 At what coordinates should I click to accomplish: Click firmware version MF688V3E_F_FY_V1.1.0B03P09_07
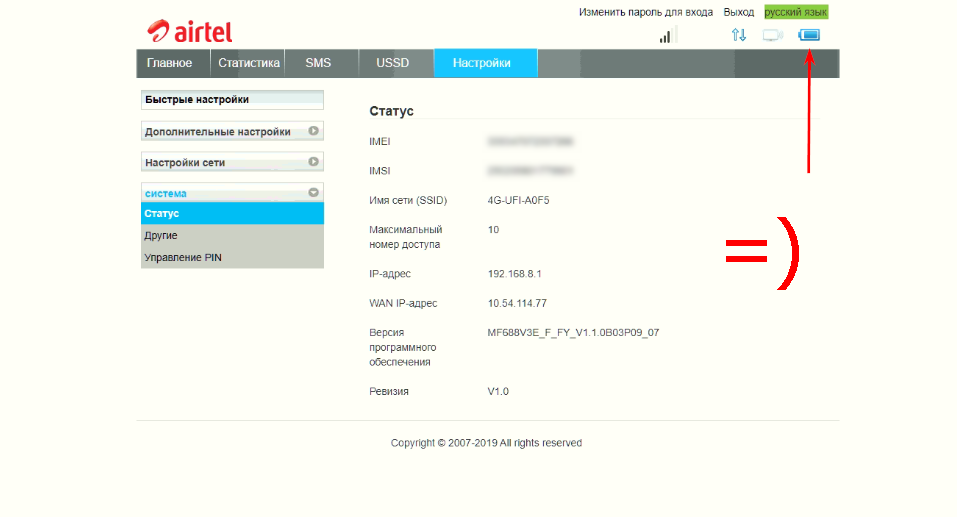coord(573,333)
